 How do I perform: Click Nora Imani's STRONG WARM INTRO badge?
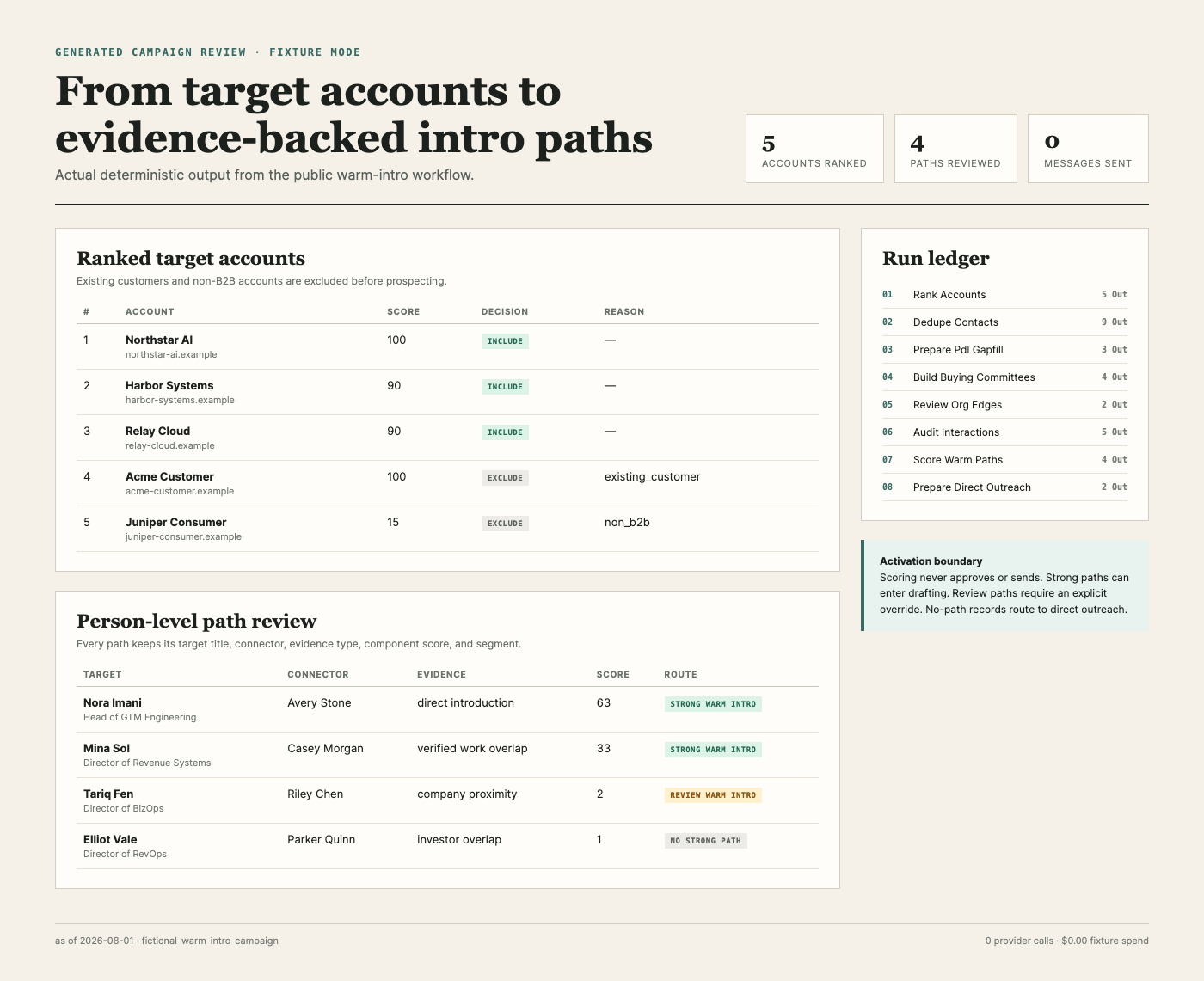(x=713, y=704)
